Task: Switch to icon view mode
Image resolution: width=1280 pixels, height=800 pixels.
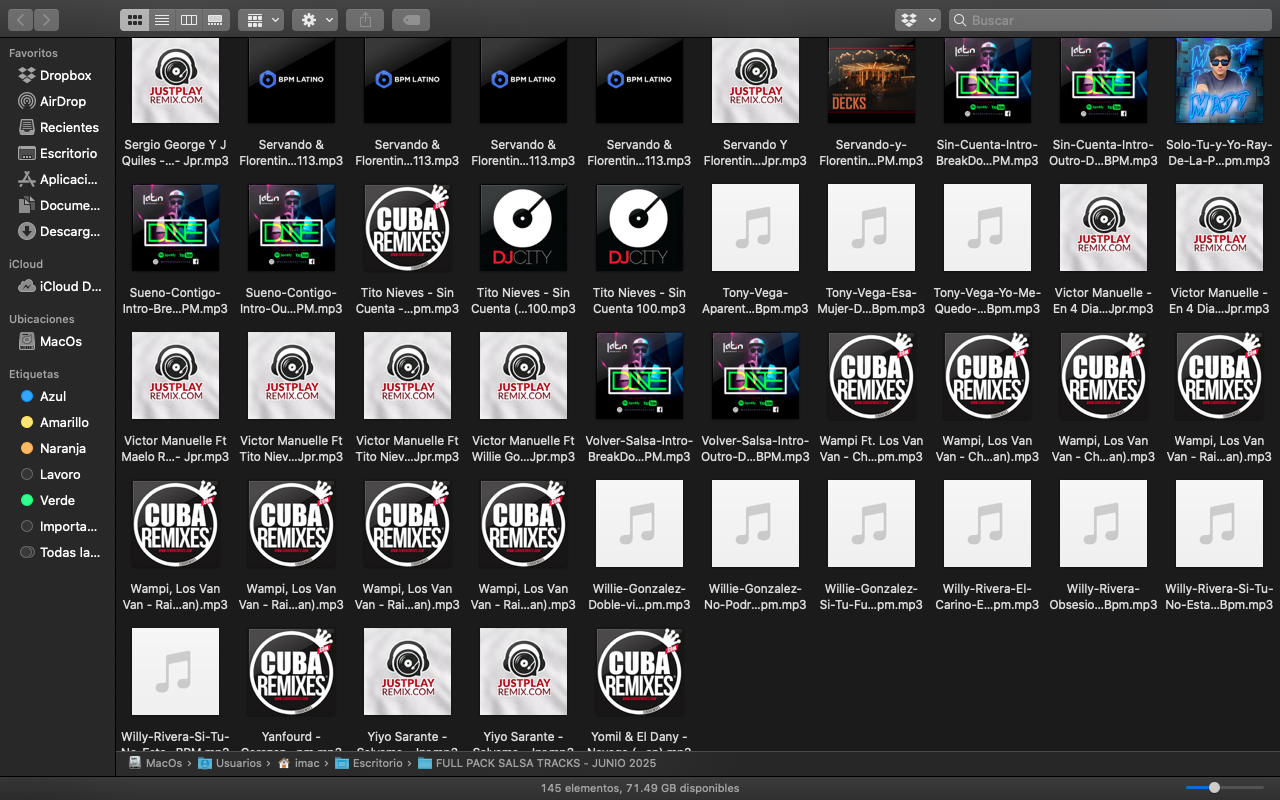Action: (134, 20)
